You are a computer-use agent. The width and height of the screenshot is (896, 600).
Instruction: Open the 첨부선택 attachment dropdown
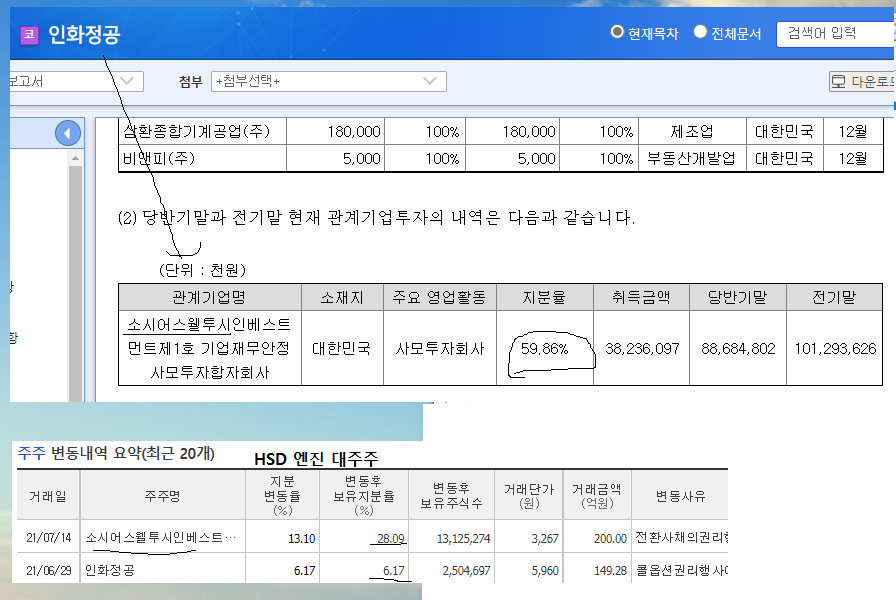328,81
